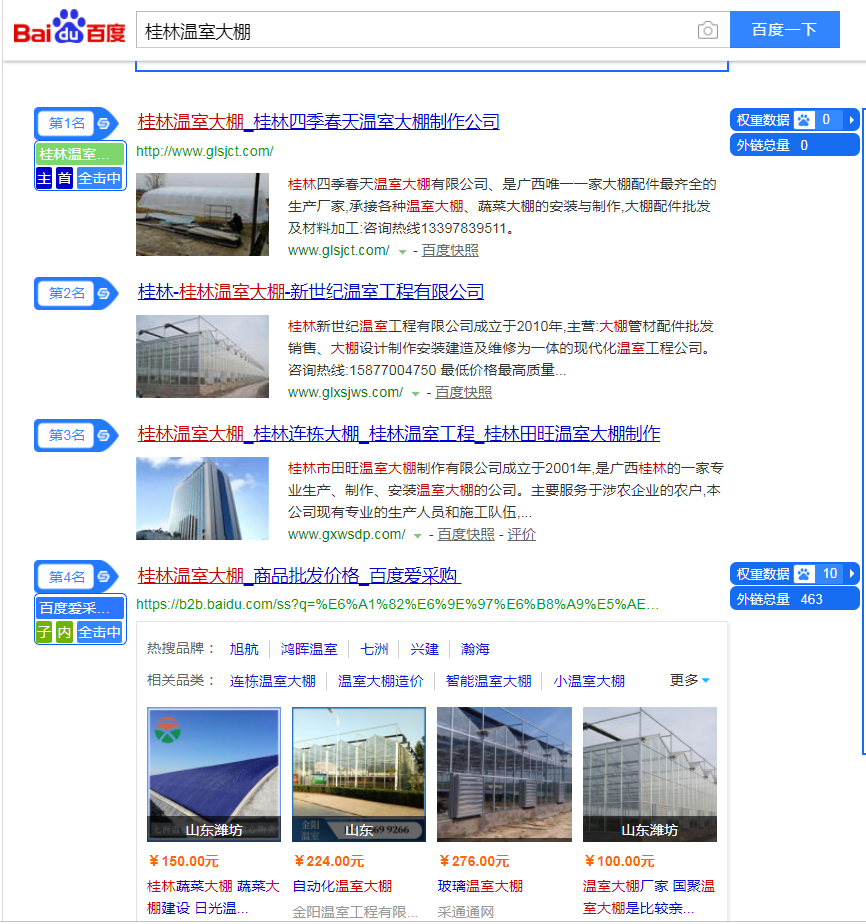Click supplier name 金阳温室工程有限...
Screen dimensions: 866x924
point(355,912)
